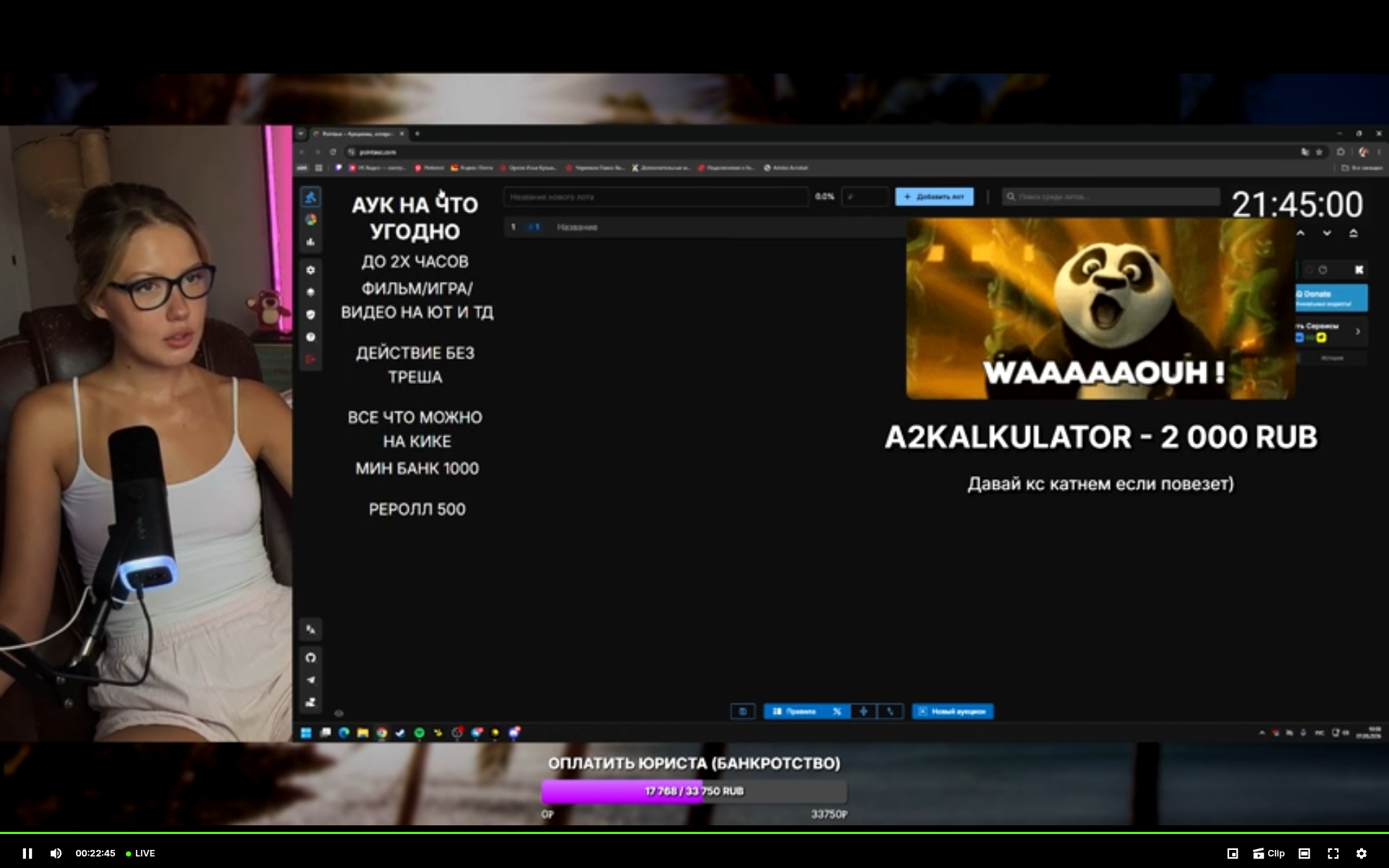Image resolution: width=1389 pixels, height=868 pixels.
Task: Bookmark this page with the star icon
Action: point(1319,152)
